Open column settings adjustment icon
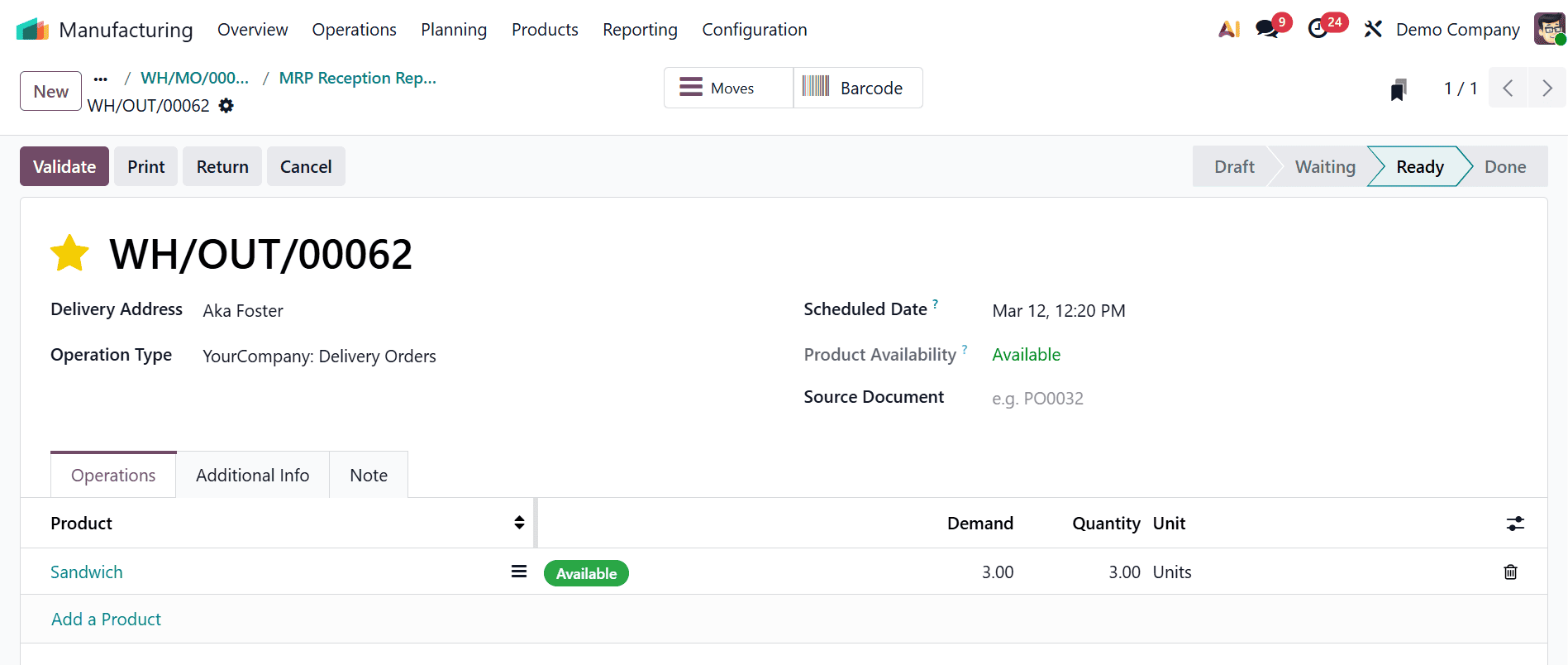 point(1515,524)
